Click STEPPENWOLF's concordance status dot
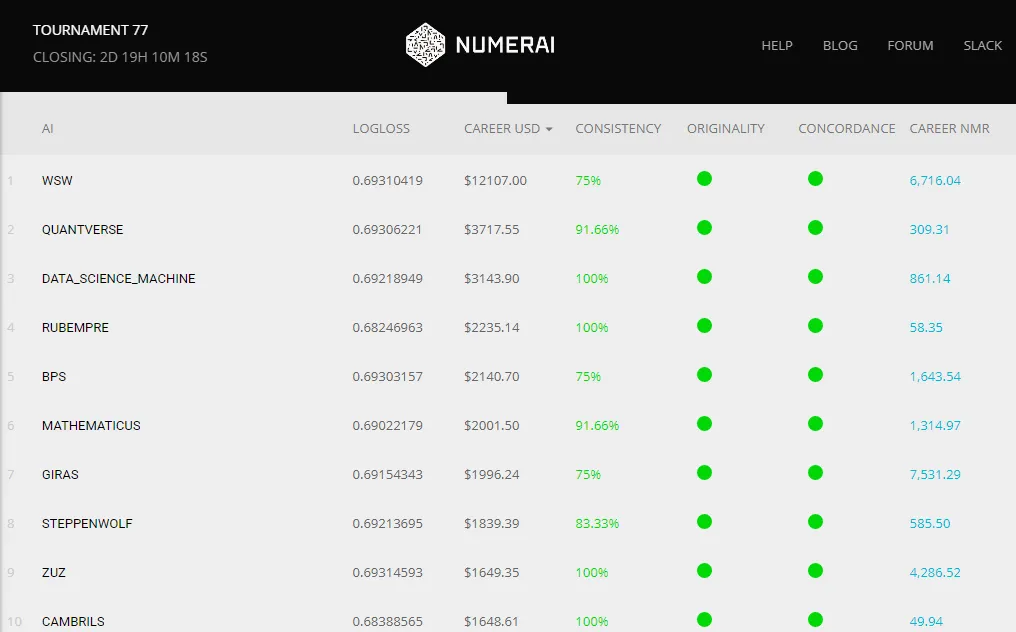Screen dimensions: 1016x632 click(815, 521)
